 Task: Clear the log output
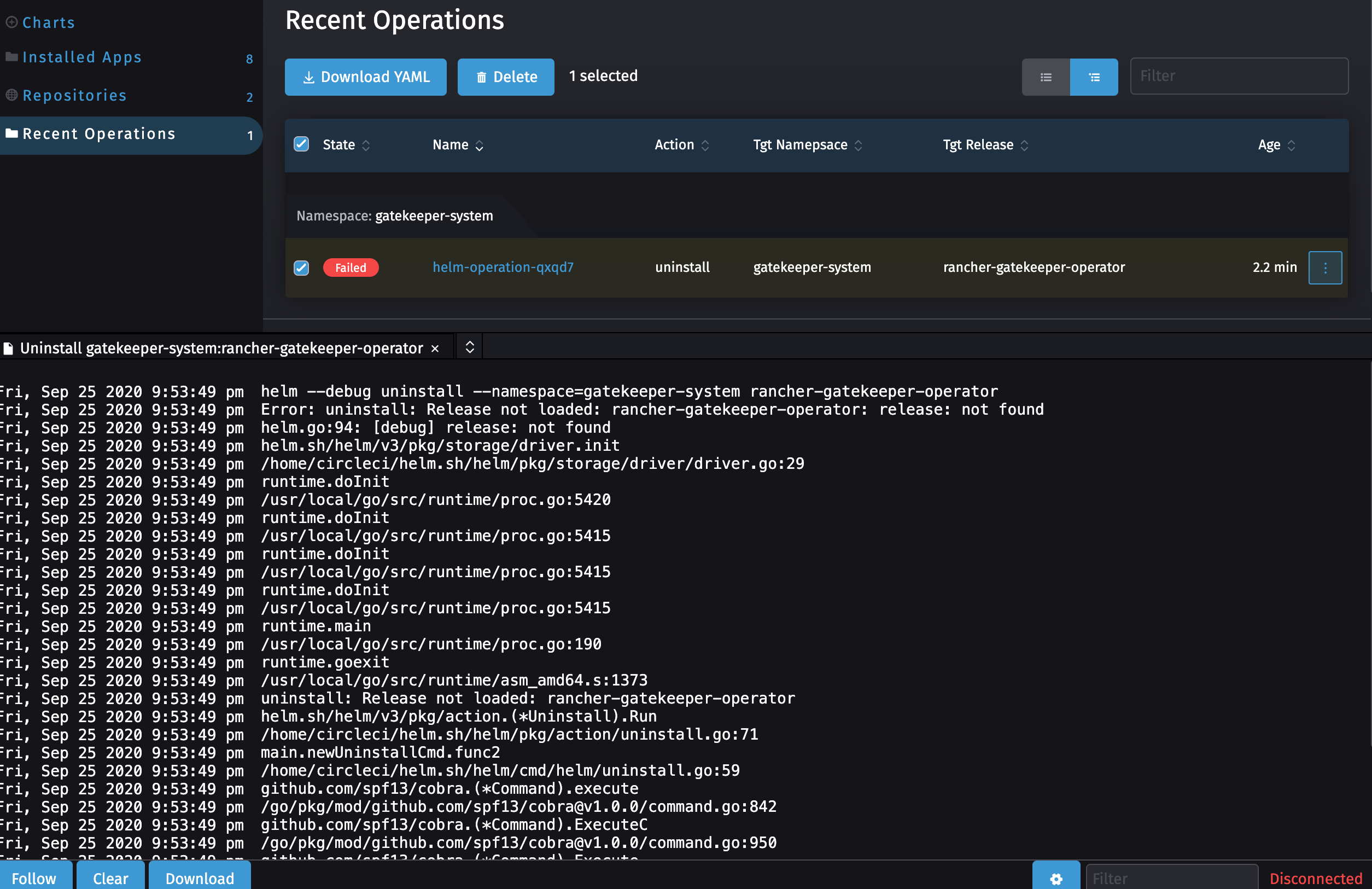coord(110,878)
